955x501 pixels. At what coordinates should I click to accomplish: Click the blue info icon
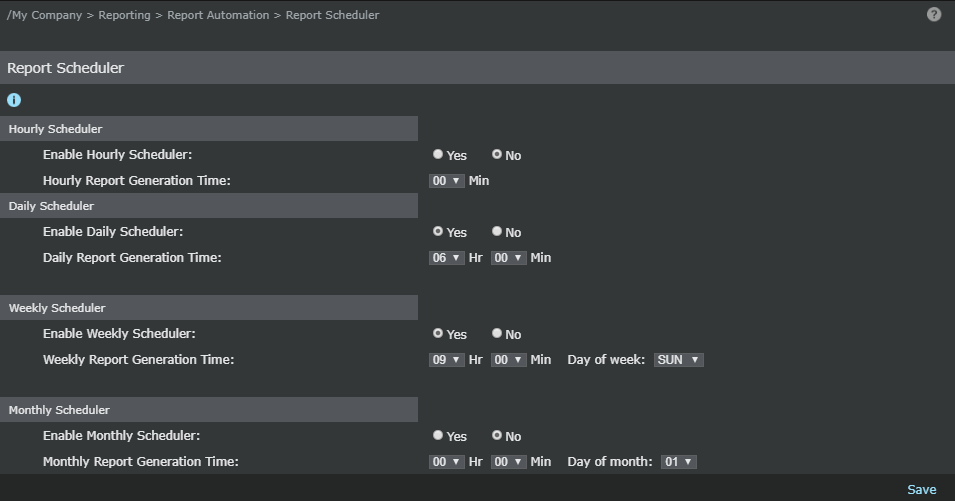click(x=14, y=100)
